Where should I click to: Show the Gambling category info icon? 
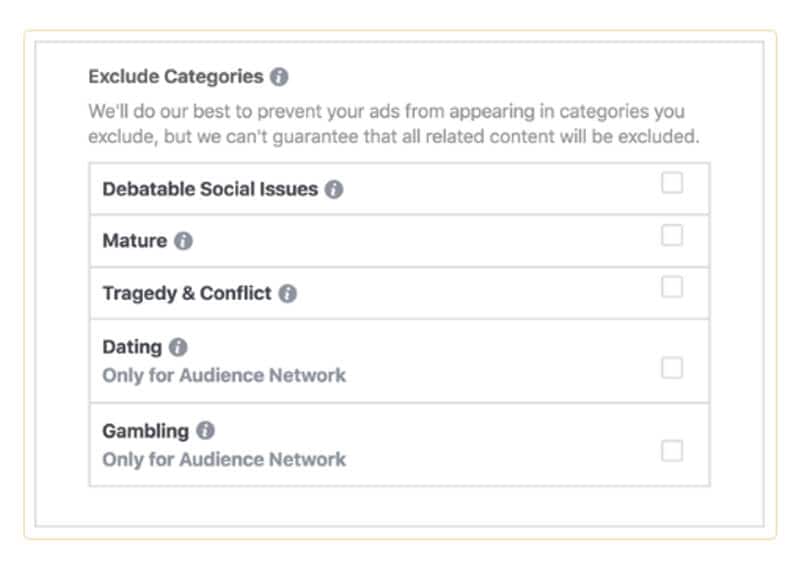click(x=205, y=431)
